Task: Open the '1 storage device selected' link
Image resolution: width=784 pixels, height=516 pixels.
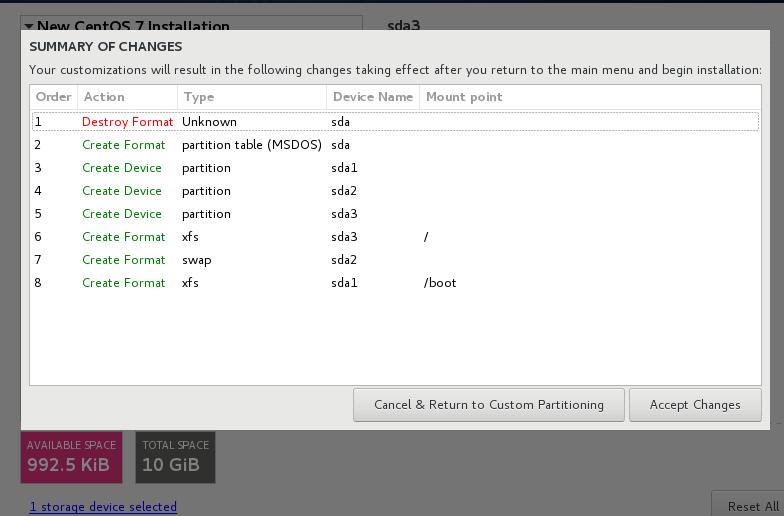Action: pyautogui.click(x=103, y=507)
